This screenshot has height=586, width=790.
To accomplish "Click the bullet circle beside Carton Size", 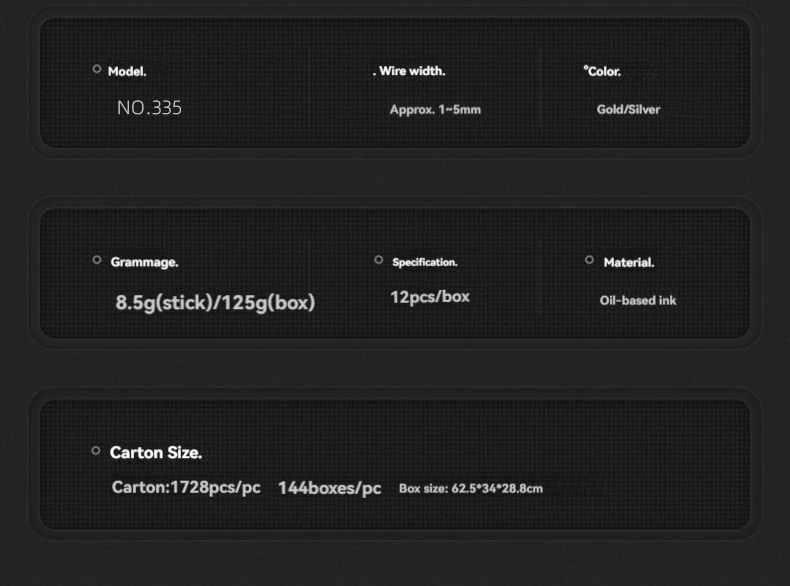I will pos(96,450).
